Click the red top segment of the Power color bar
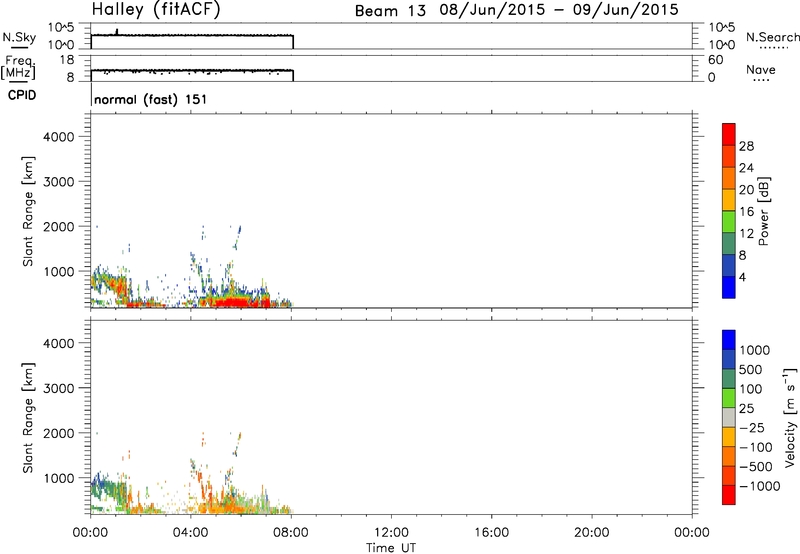Viewport: 800px width, 554px height. (x=729, y=134)
